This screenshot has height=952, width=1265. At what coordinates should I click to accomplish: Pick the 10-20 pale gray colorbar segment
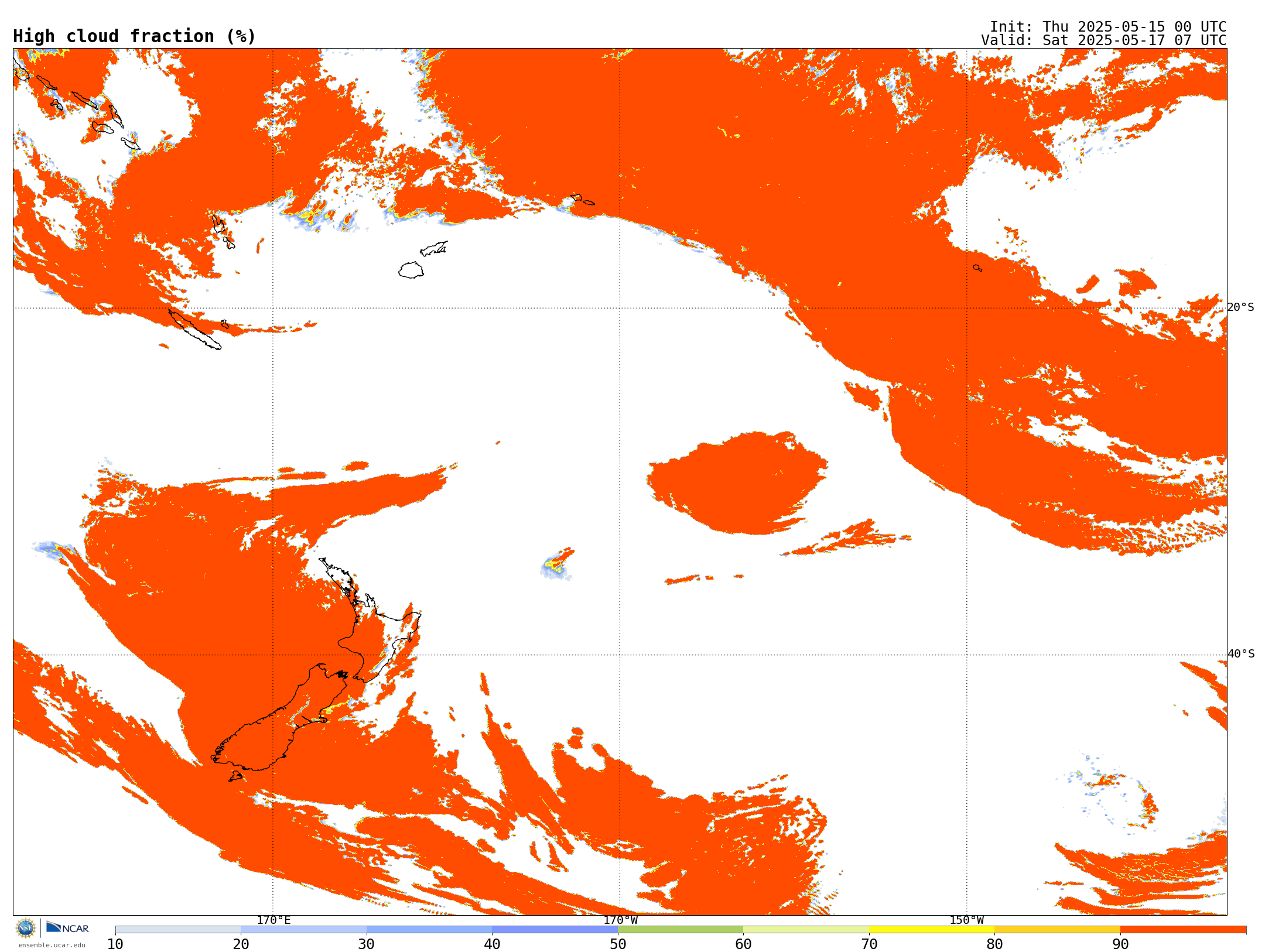(x=178, y=930)
